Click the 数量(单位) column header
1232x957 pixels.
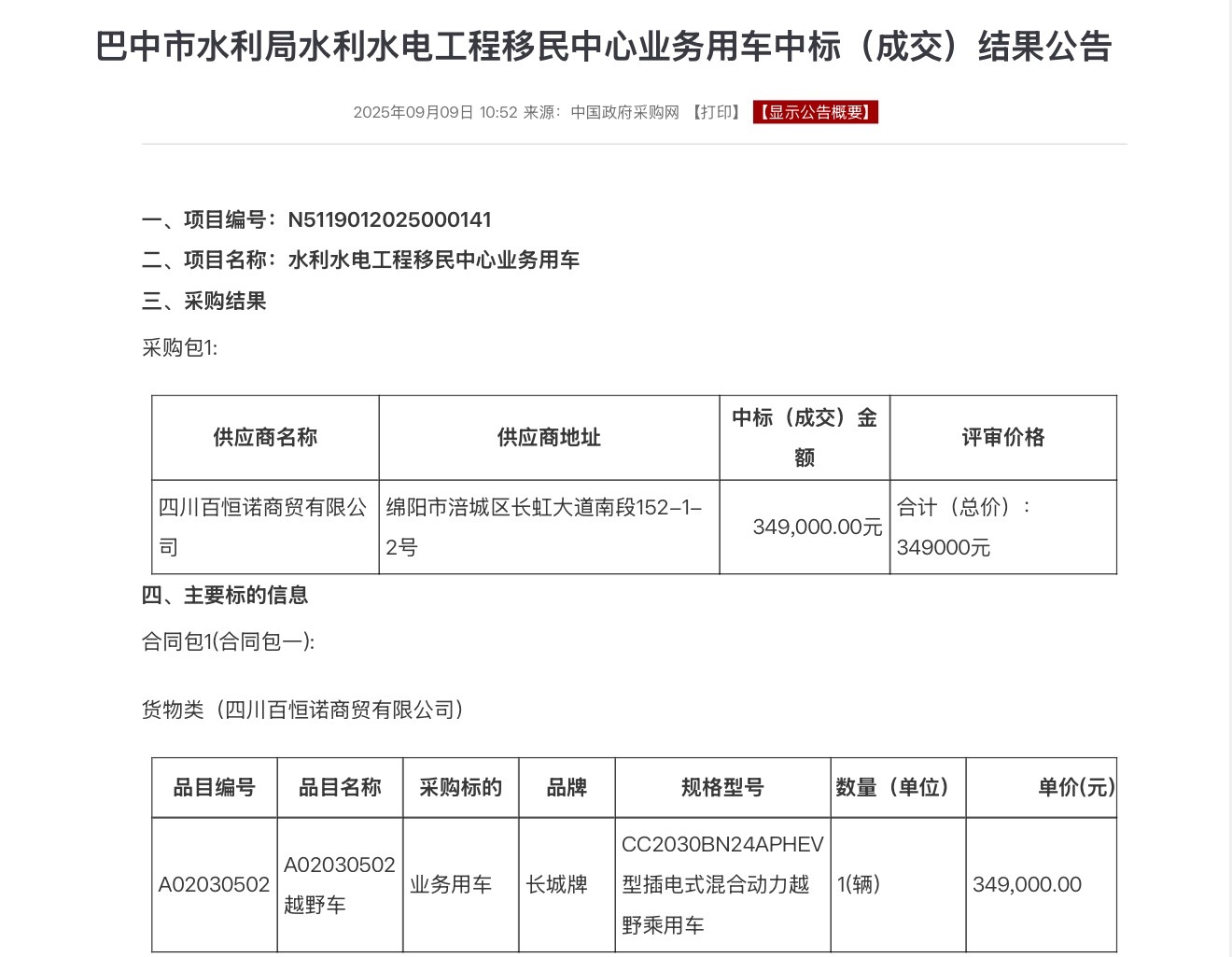click(x=898, y=787)
